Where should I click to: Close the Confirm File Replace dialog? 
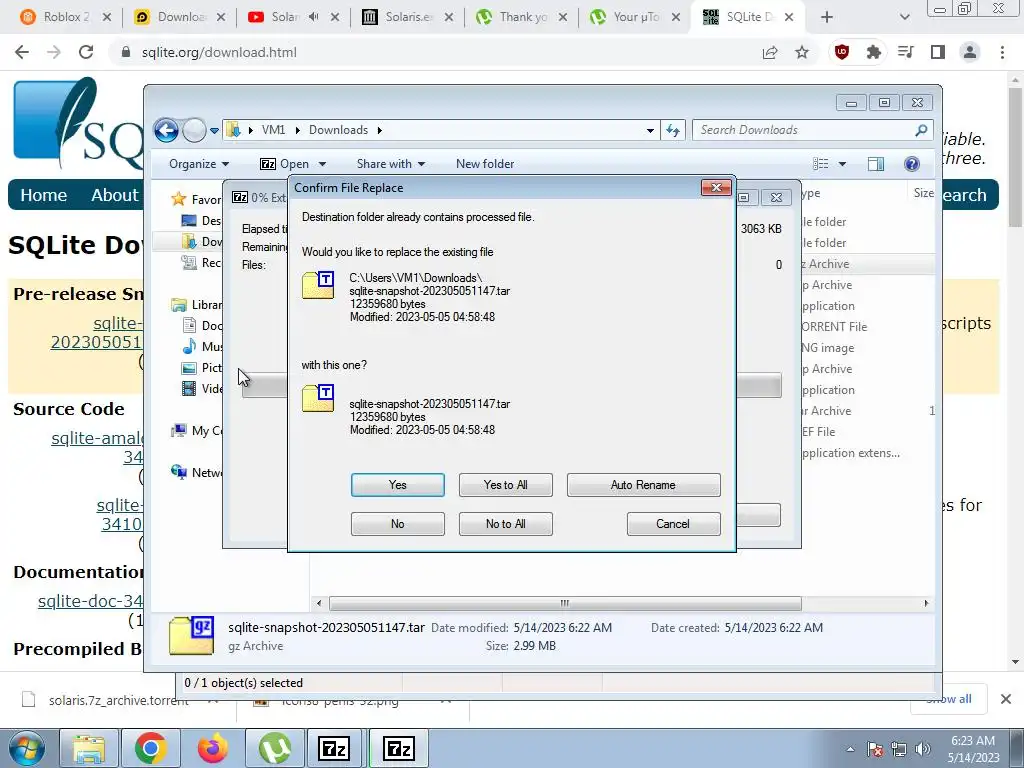716,188
